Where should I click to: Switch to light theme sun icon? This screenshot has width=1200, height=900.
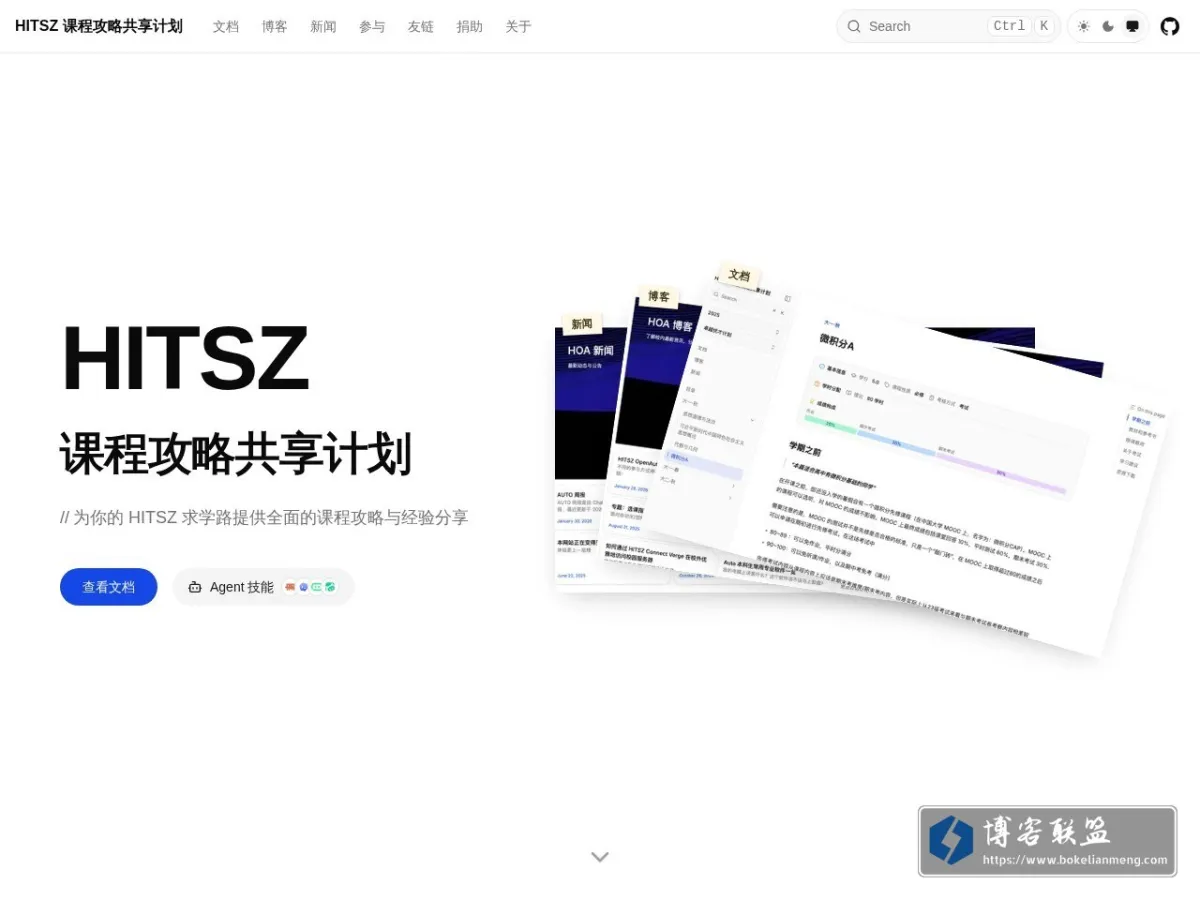pyautogui.click(x=1084, y=27)
